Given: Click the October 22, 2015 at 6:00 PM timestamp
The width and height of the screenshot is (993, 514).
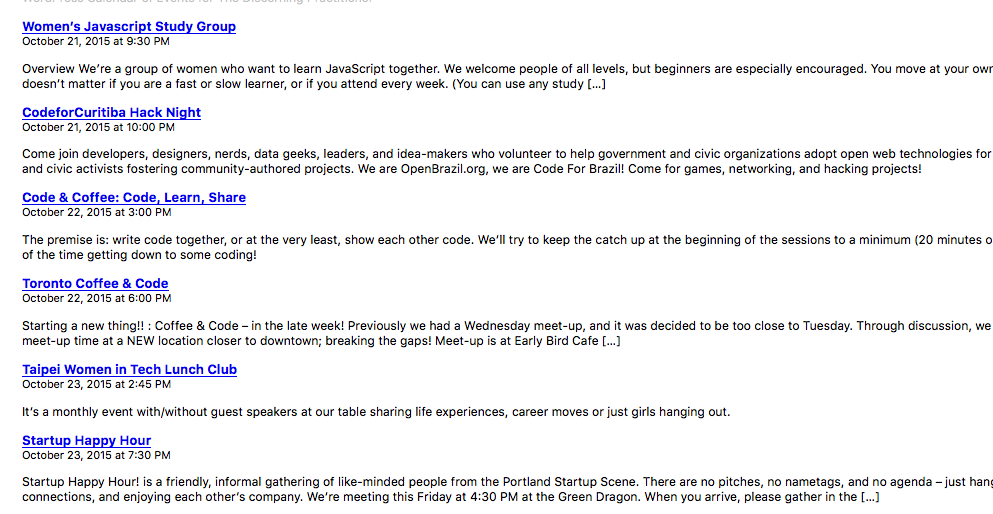Looking at the screenshot, I should click(x=96, y=298).
